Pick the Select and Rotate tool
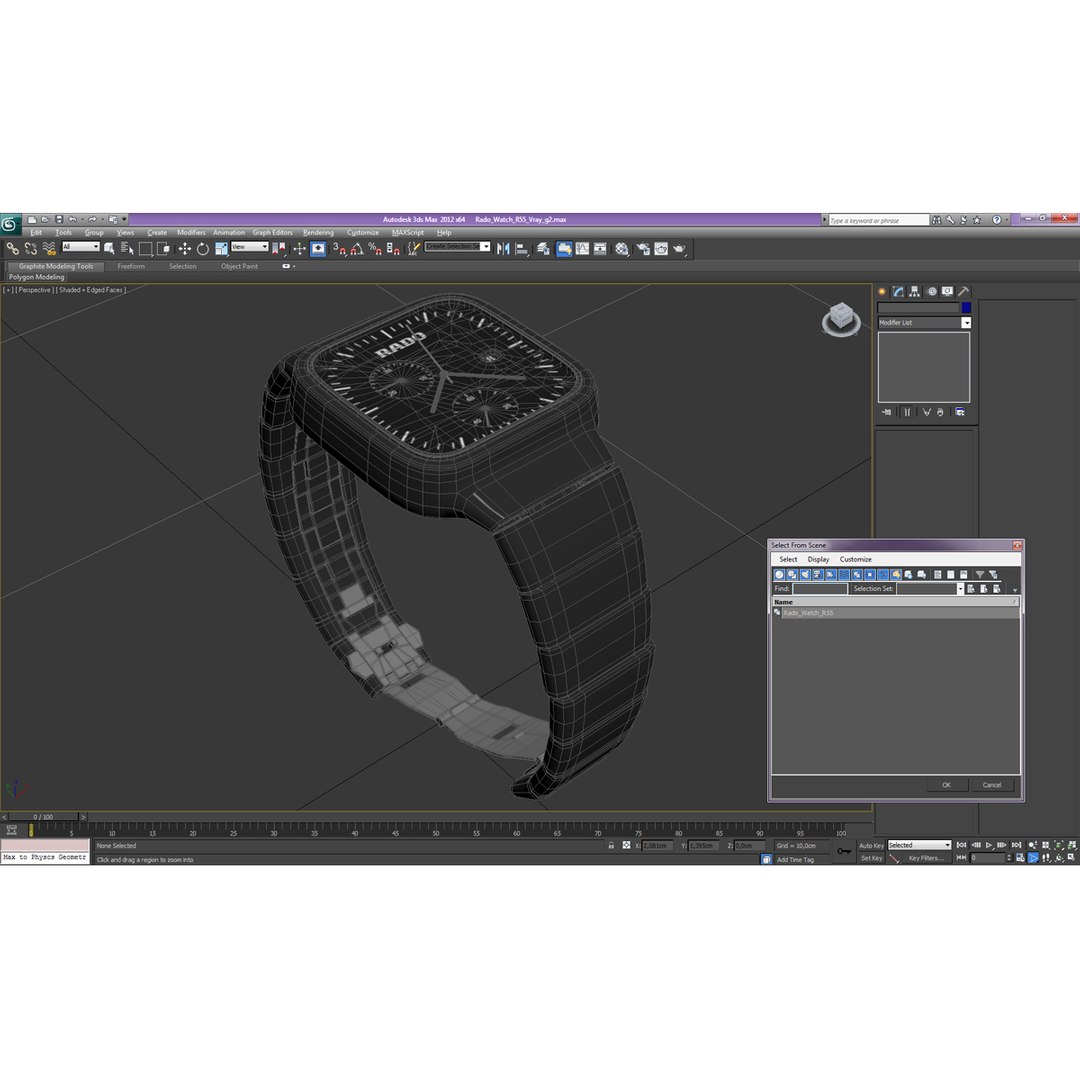 (202, 249)
